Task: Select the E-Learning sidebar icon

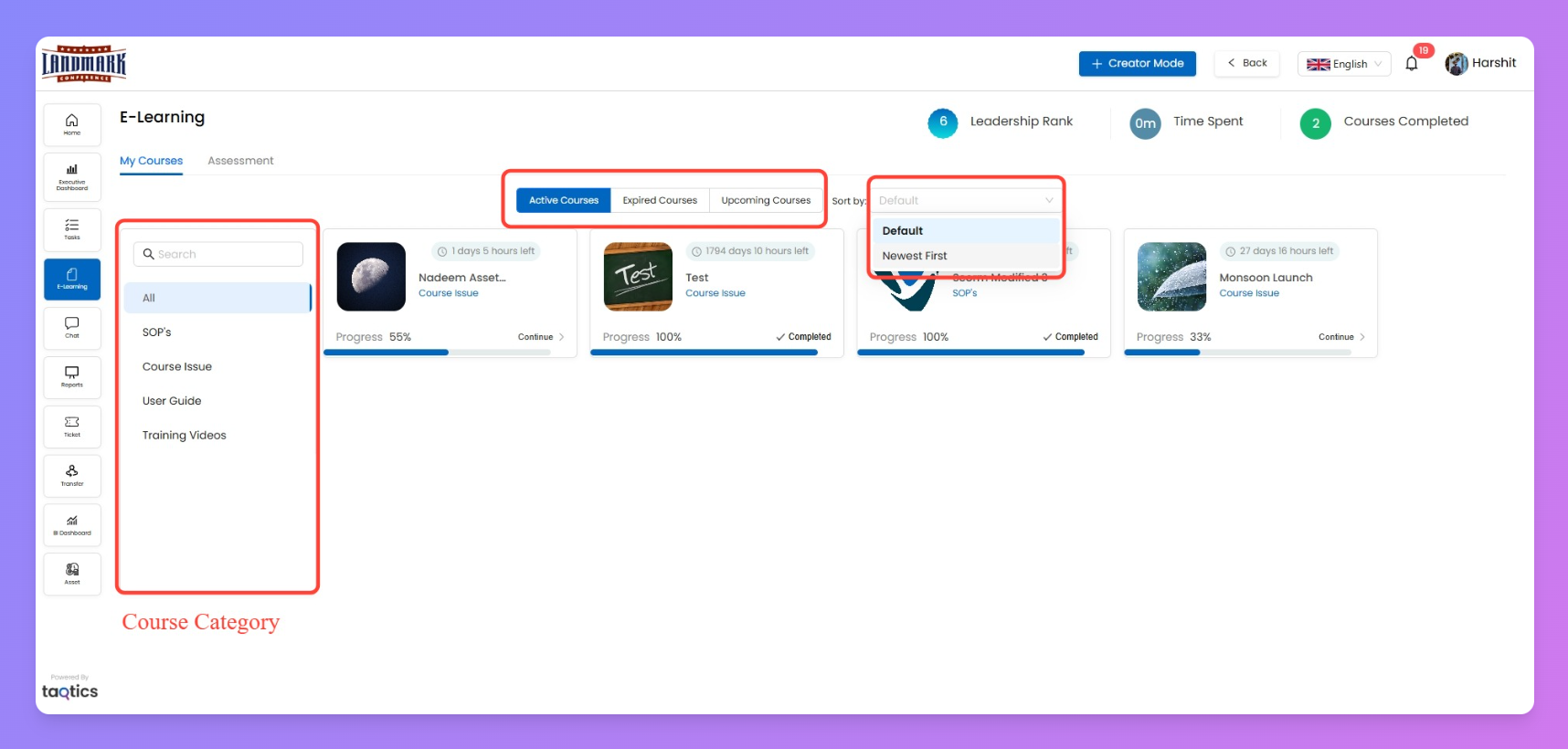Action: coord(72,279)
